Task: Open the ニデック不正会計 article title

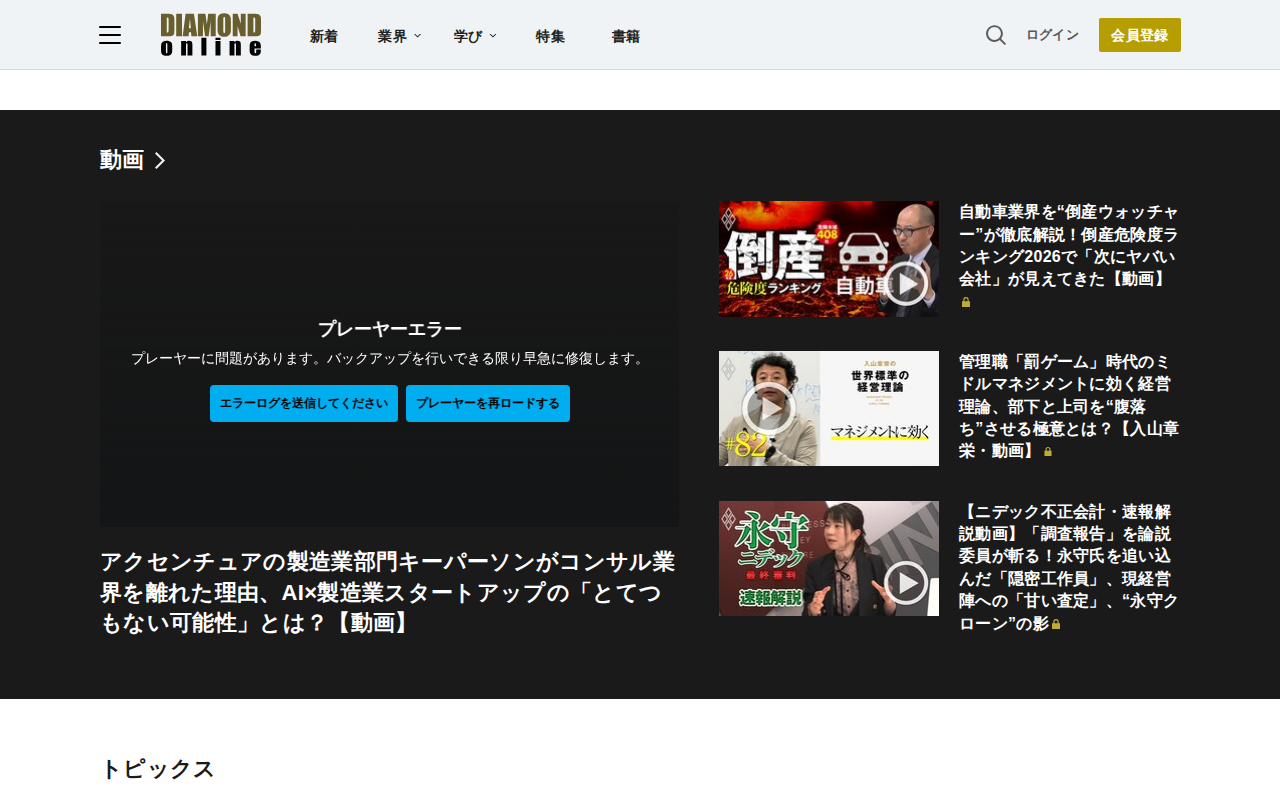Action: (x=1069, y=567)
